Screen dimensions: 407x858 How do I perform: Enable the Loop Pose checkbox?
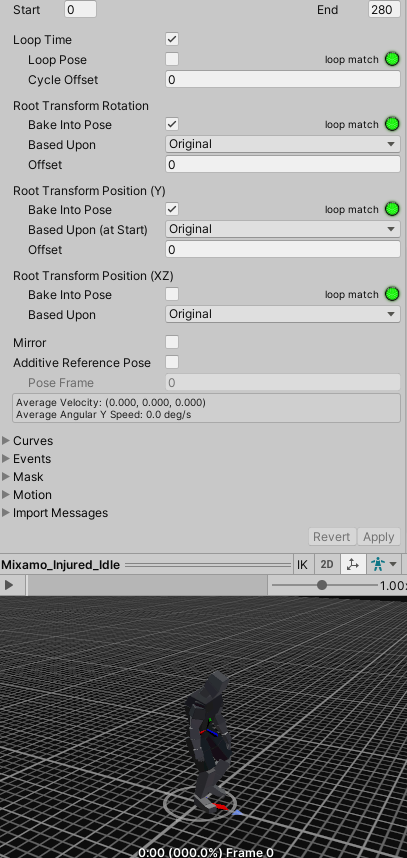point(172,59)
